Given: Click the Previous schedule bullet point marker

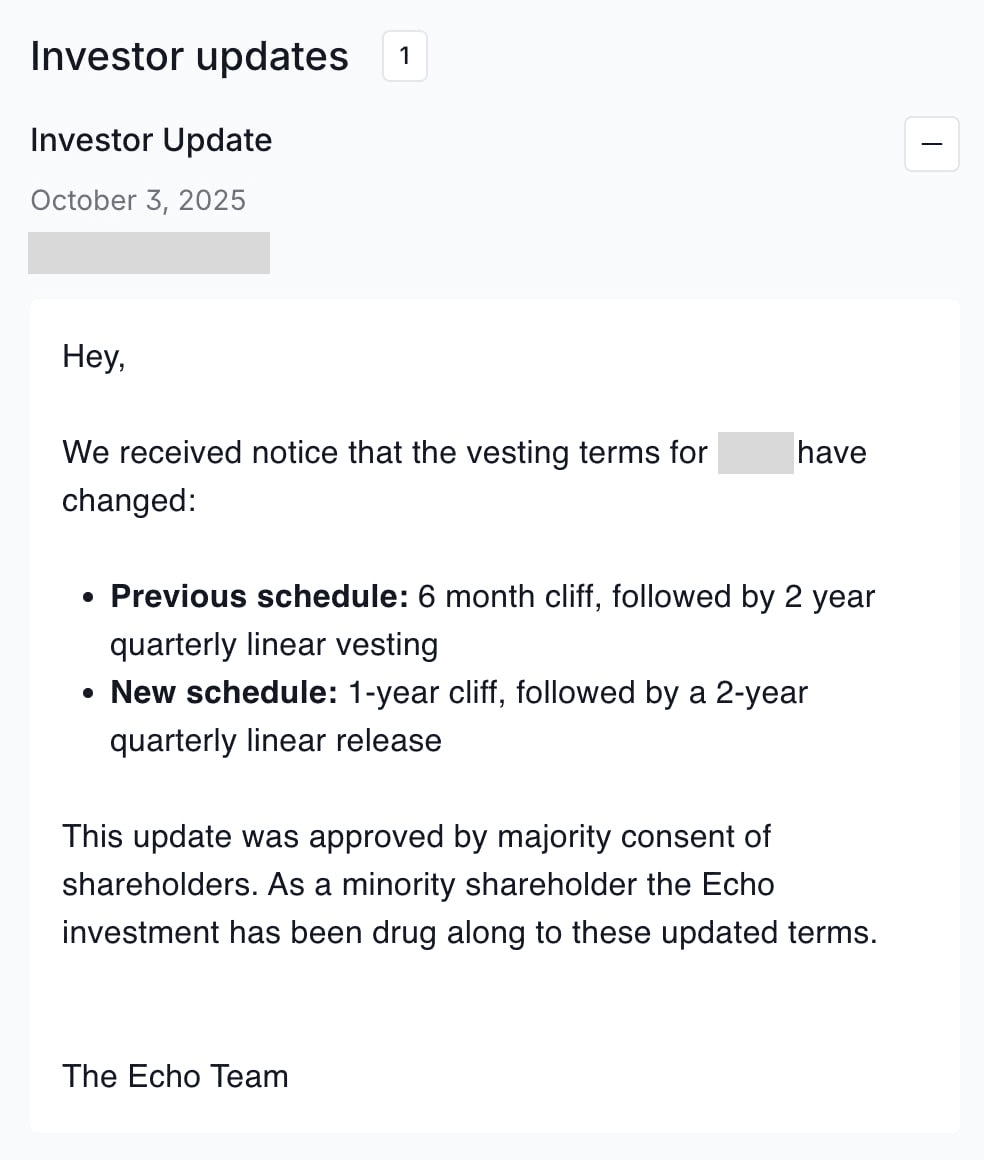Looking at the screenshot, I should coord(89,598).
